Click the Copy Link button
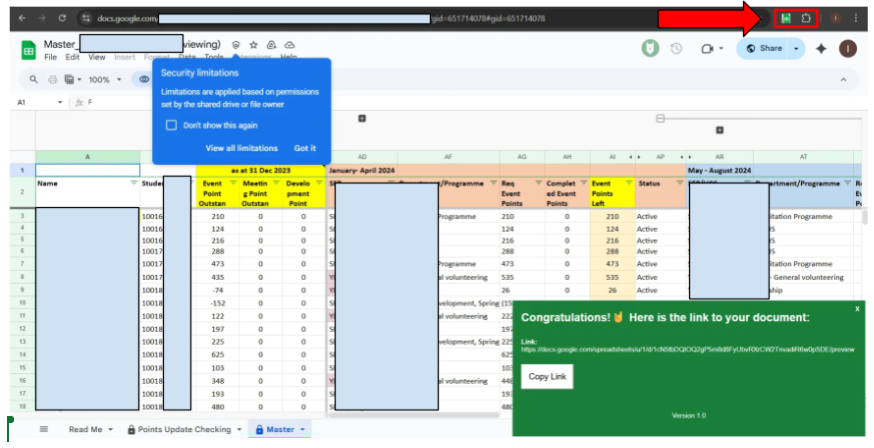Screen dimensions: 874x448 click(547, 376)
